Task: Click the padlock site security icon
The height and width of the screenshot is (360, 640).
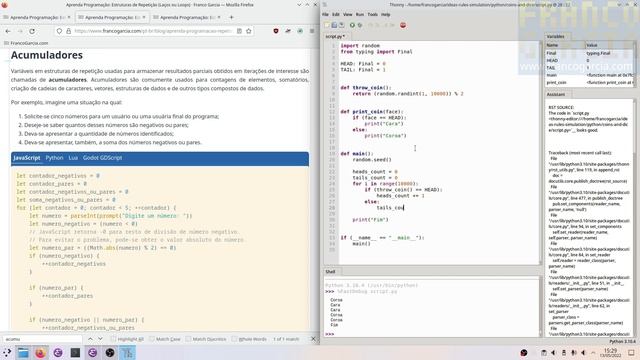Action: 68,31
